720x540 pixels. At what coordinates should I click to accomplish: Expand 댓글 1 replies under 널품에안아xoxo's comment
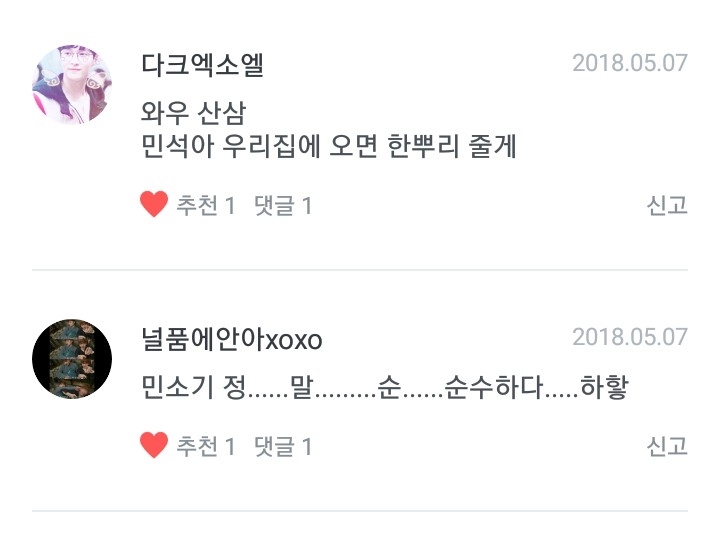pyautogui.click(x=283, y=447)
